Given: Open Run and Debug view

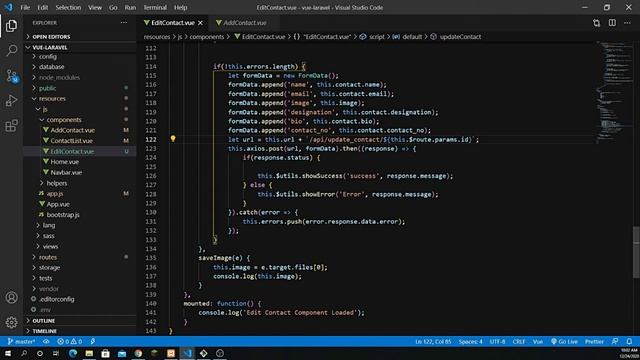Looking at the screenshot, I should 11,100.
